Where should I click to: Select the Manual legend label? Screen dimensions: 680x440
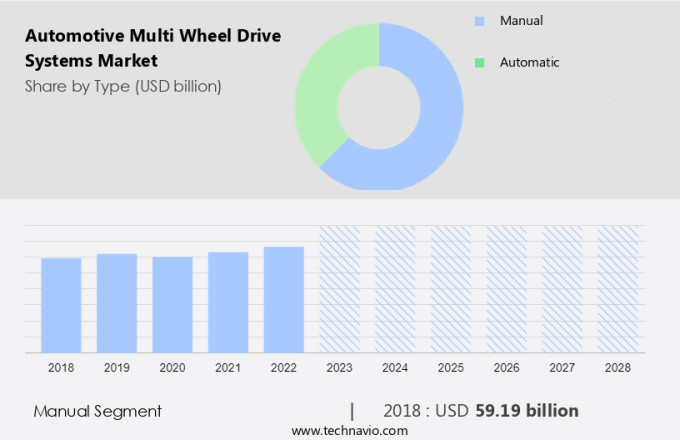[x=520, y=20]
